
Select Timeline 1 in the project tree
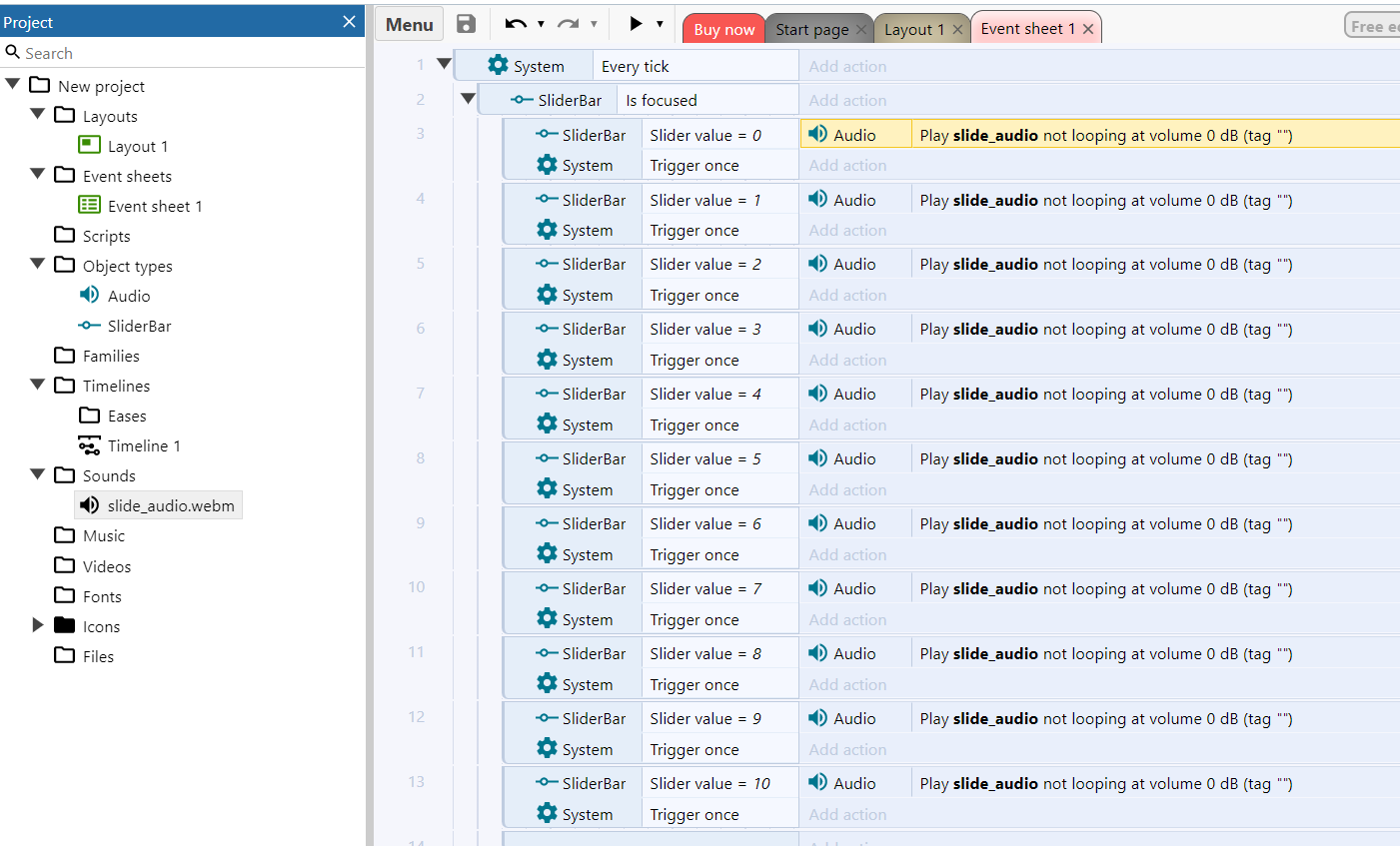click(x=144, y=445)
